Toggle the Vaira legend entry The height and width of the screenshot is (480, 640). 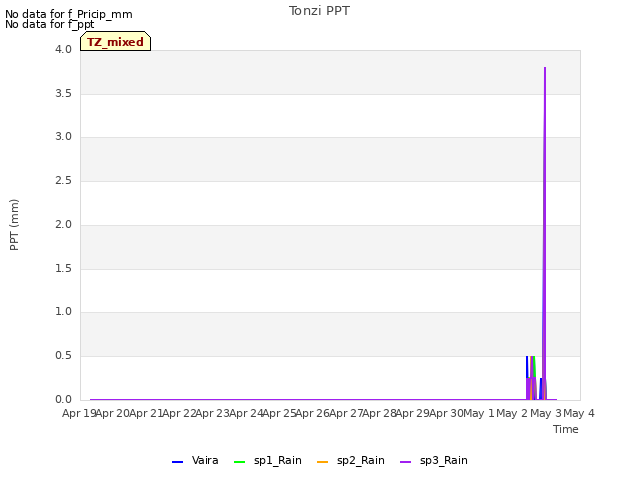tap(195, 460)
